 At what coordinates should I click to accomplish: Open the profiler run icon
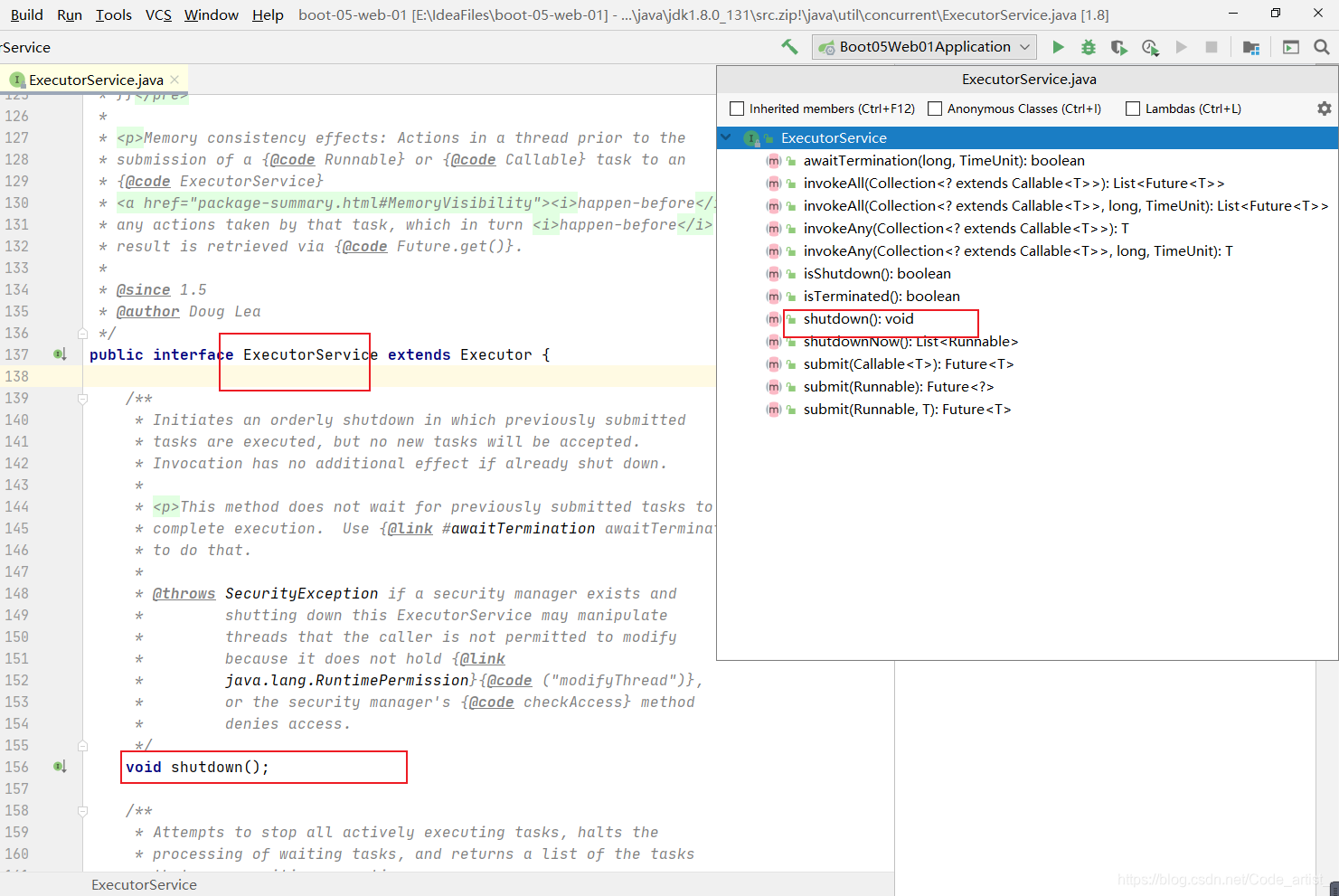click(1150, 47)
